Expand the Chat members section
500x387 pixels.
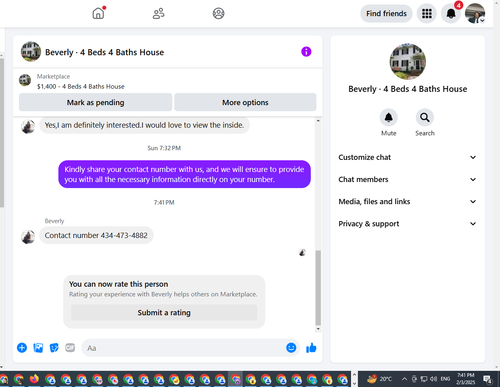click(407, 179)
